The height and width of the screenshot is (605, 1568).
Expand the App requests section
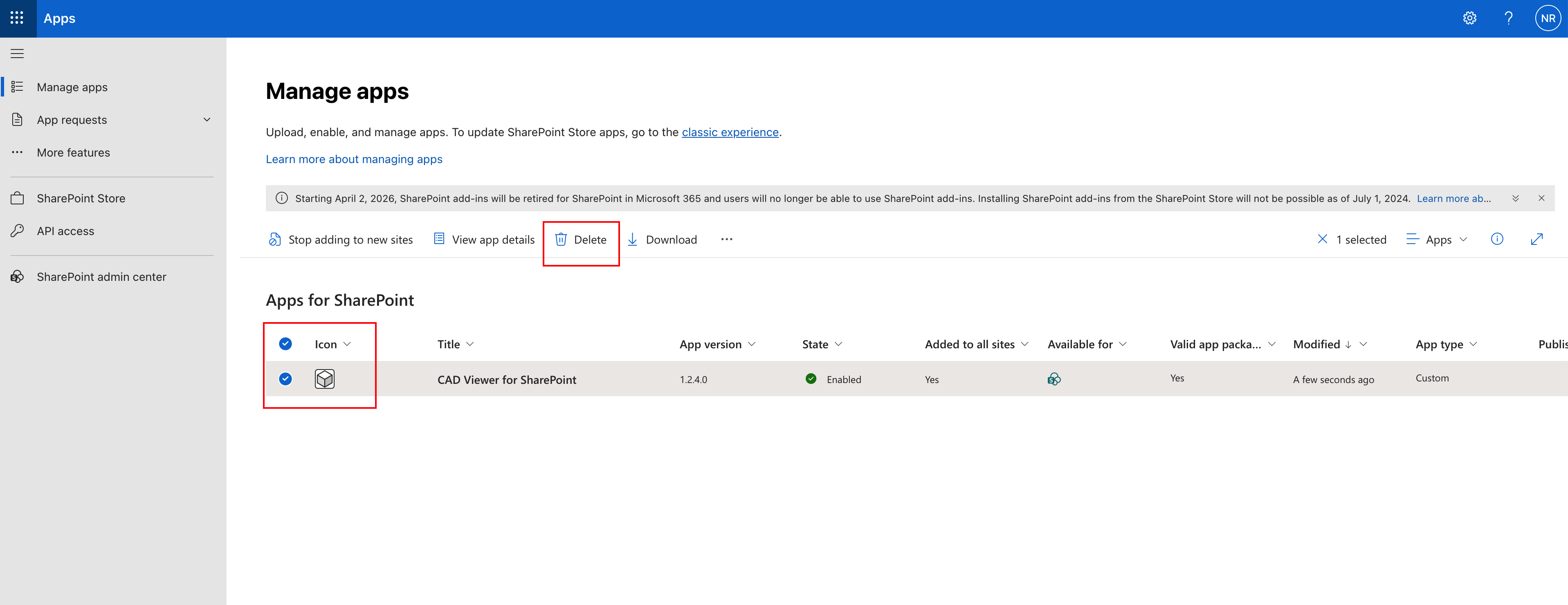click(x=207, y=119)
